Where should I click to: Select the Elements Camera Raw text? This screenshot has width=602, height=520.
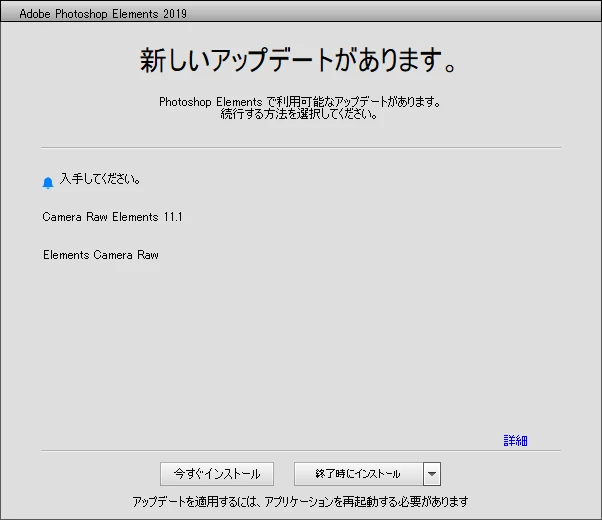click(x=101, y=255)
